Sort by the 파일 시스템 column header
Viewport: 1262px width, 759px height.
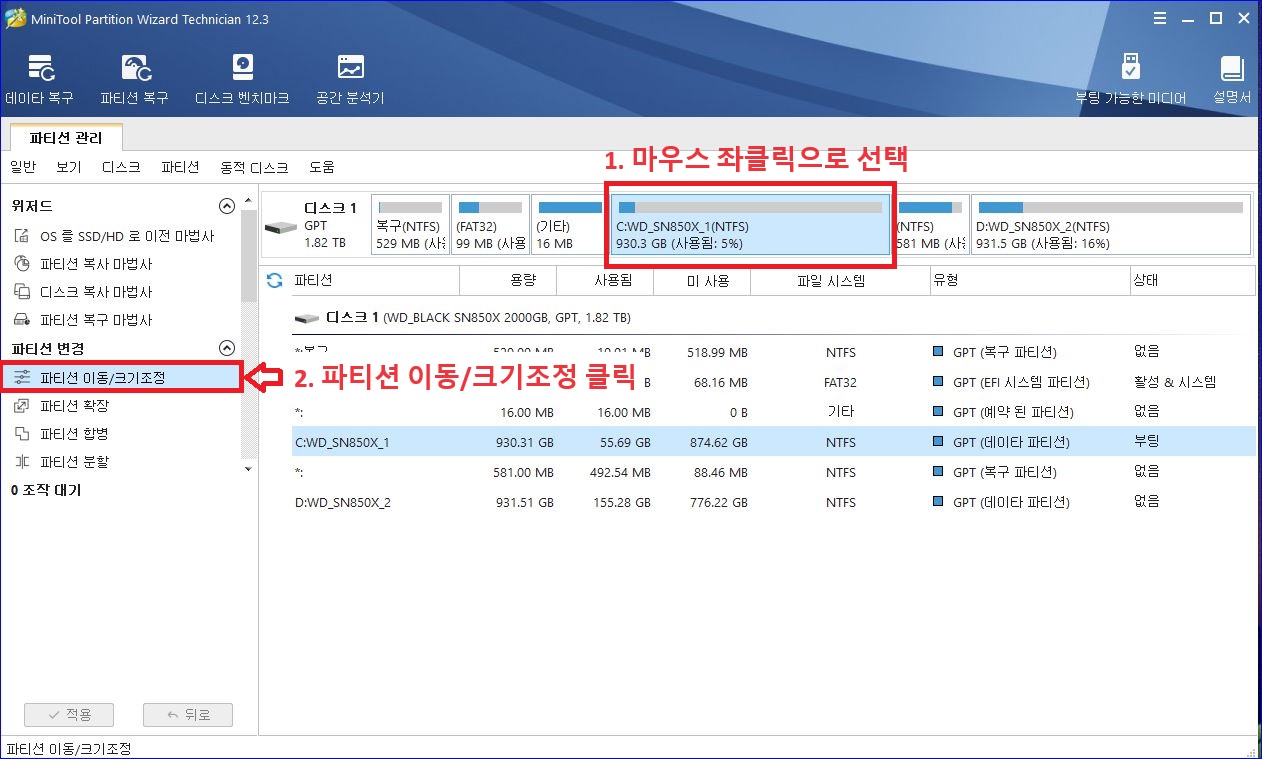(x=840, y=281)
